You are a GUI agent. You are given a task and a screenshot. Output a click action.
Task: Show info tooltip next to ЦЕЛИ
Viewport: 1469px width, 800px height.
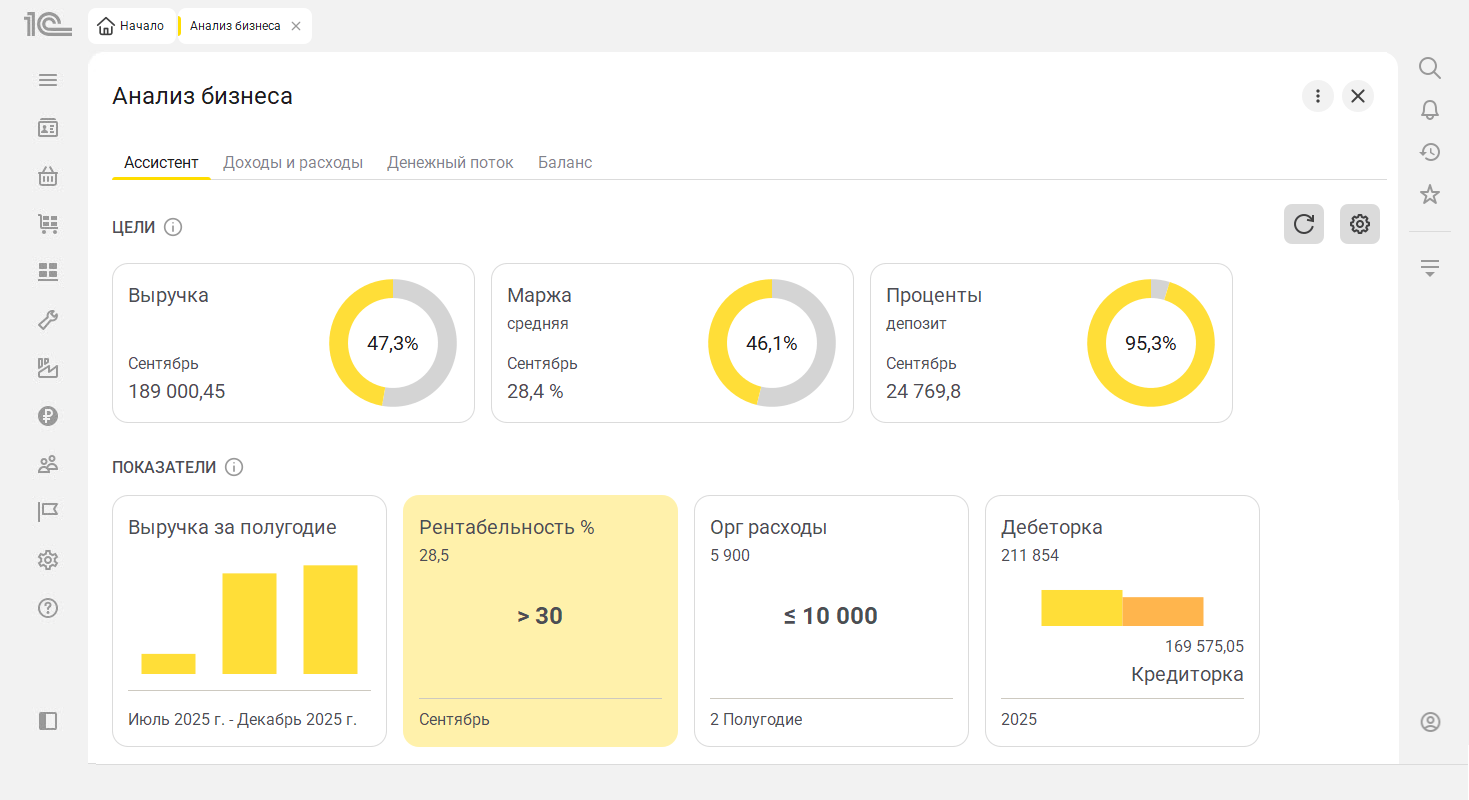(x=173, y=227)
